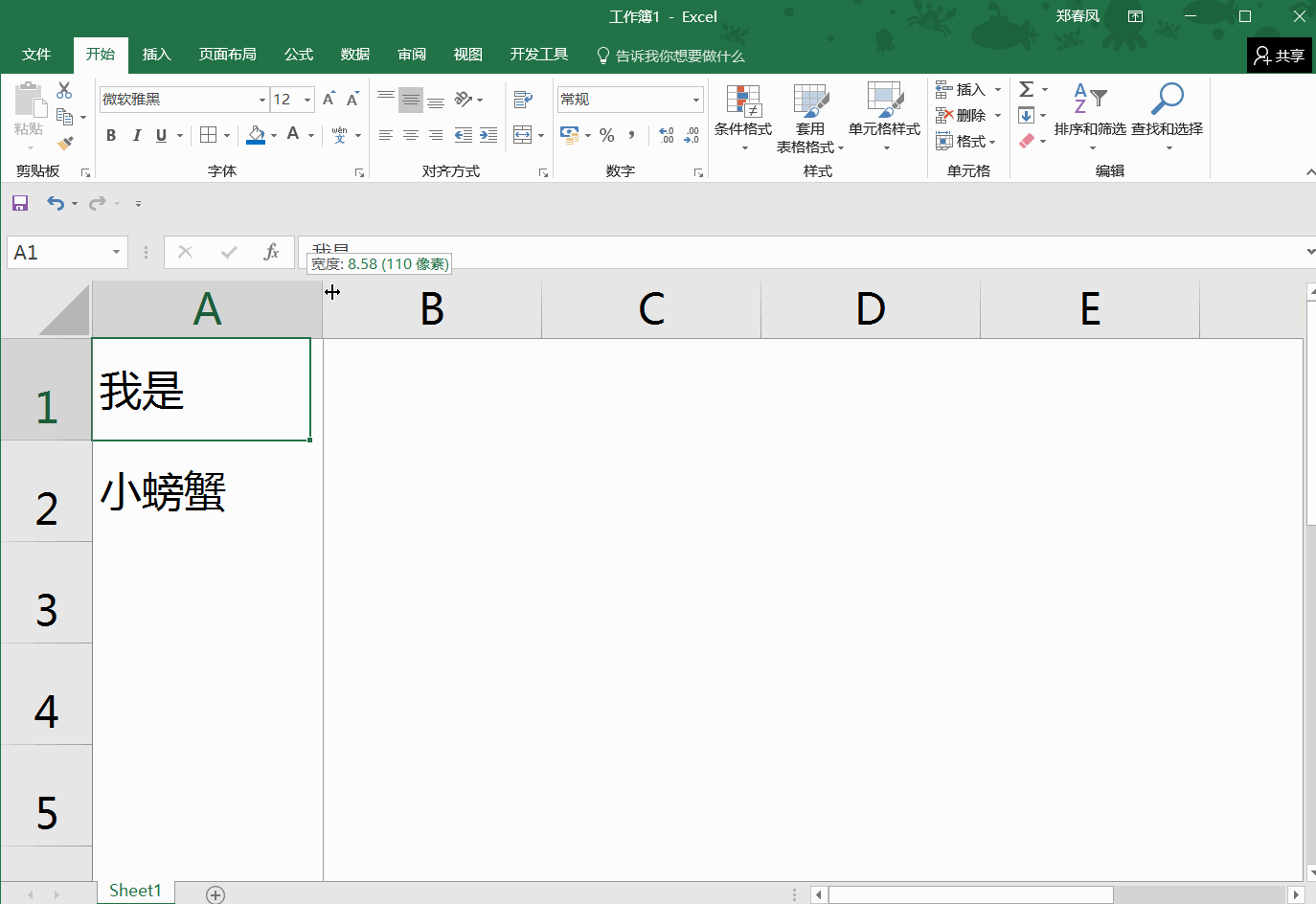Click the Name Box showing A1

pyautogui.click(x=67, y=252)
